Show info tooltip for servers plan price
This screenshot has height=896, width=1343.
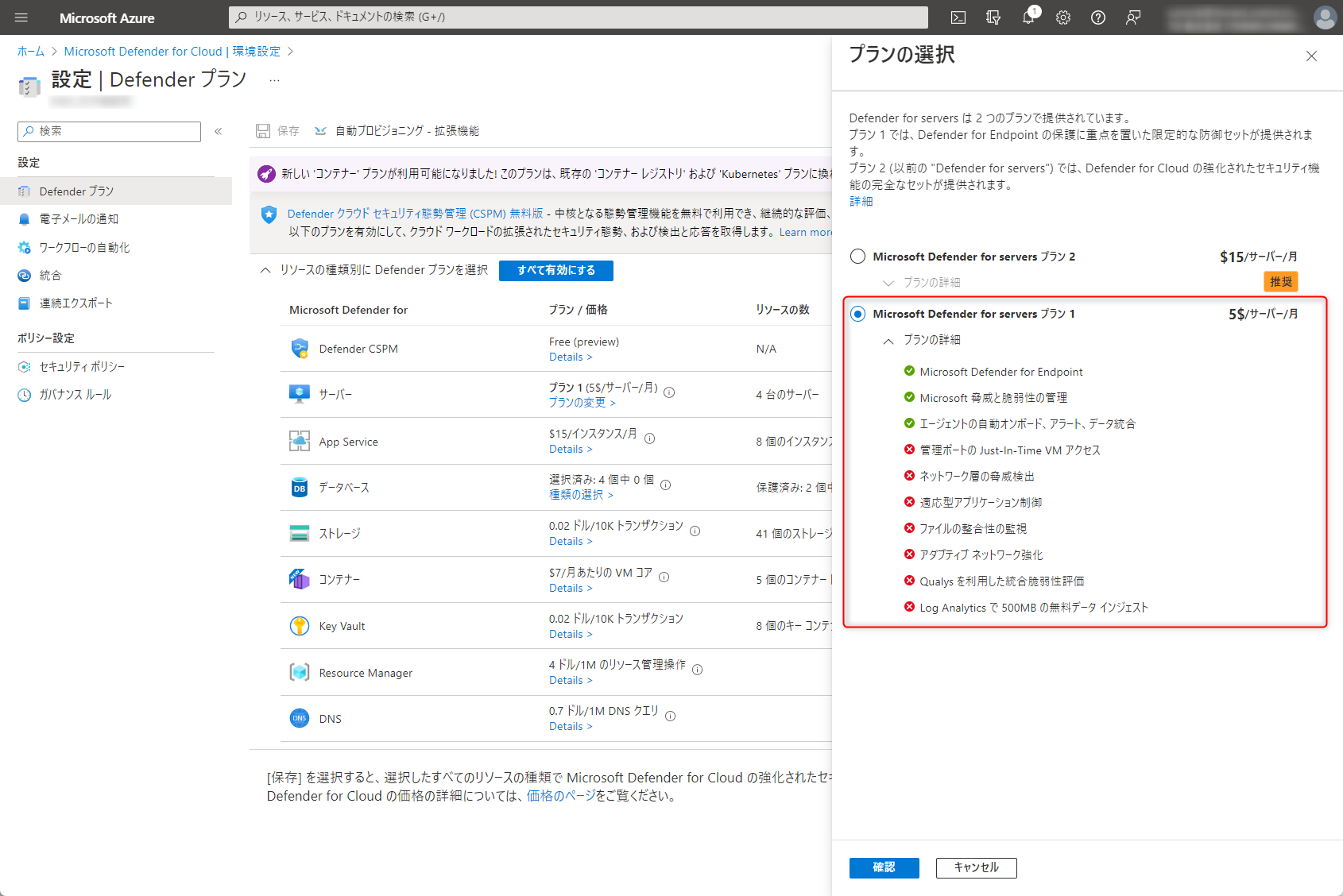click(x=669, y=392)
